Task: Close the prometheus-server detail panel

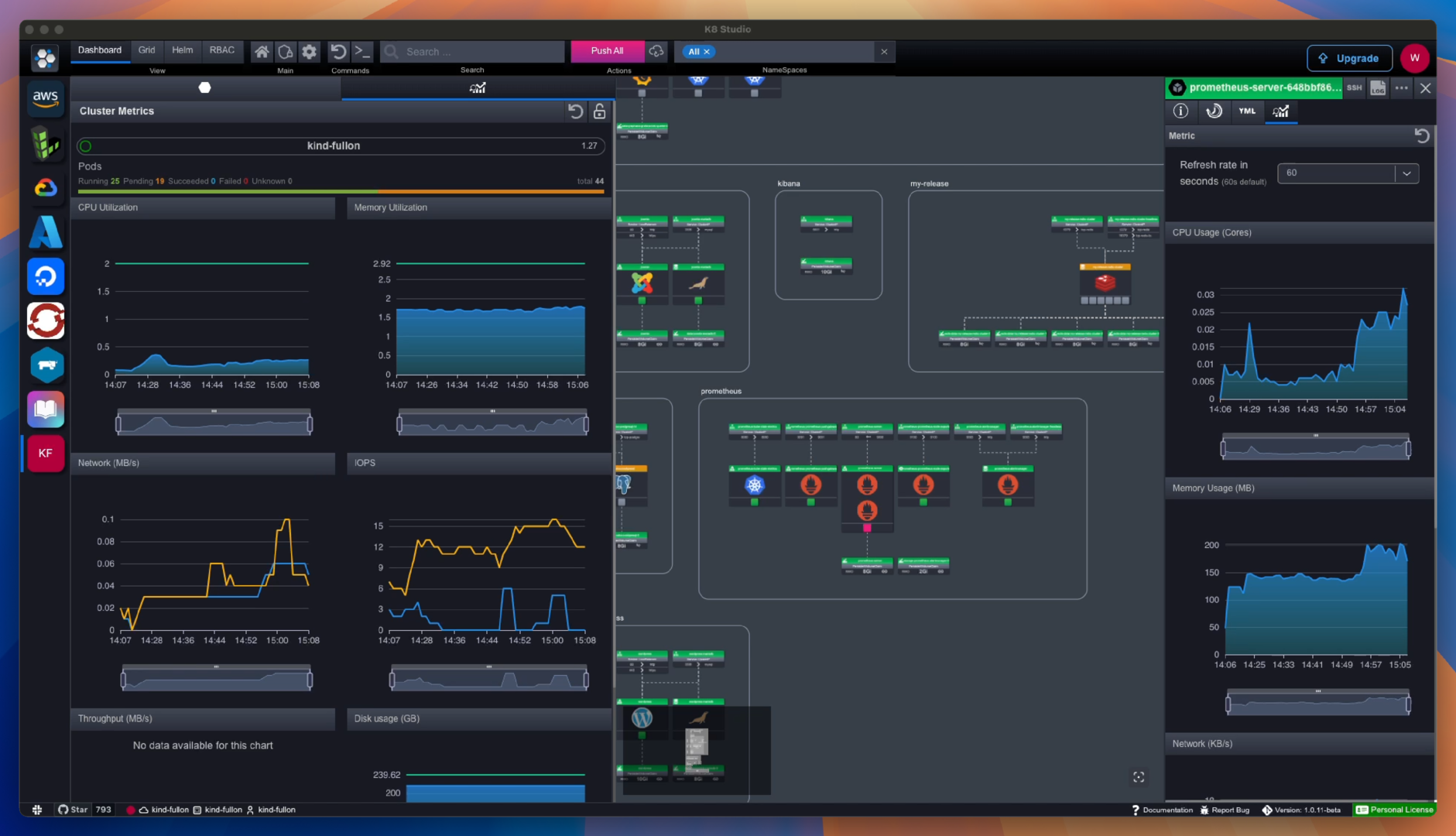Action: point(1425,88)
